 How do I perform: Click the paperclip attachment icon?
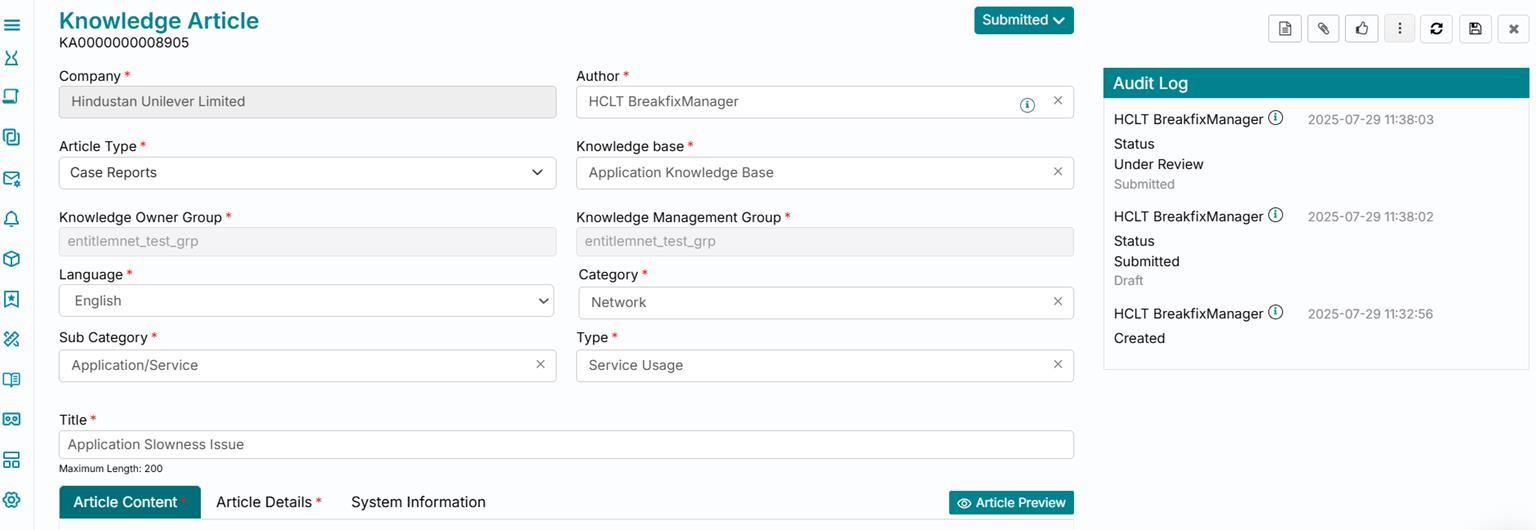[1323, 29]
